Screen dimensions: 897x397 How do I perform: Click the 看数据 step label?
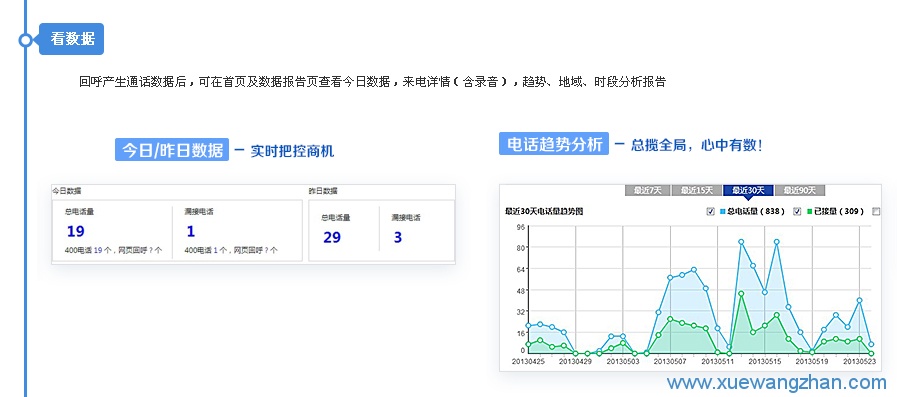tap(72, 39)
